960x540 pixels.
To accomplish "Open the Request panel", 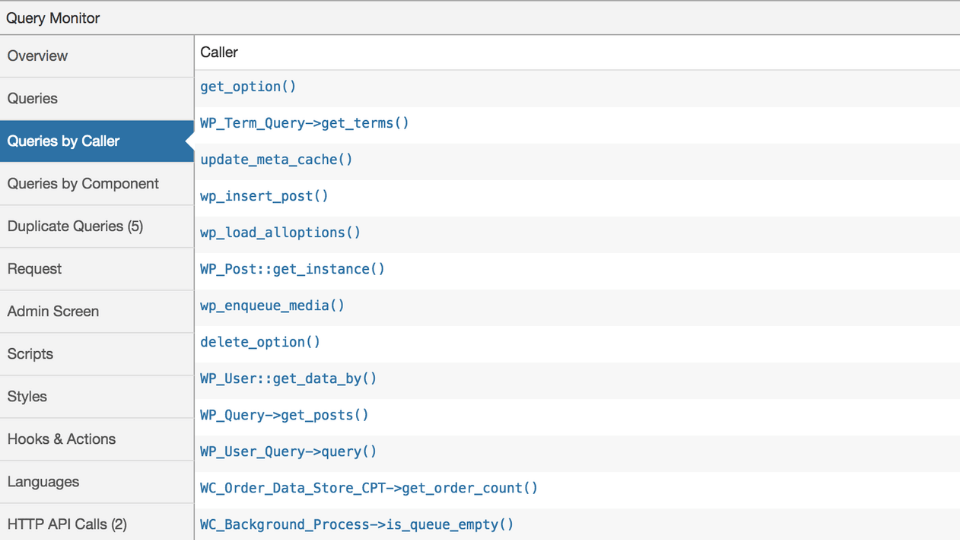I will coord(97,269).
